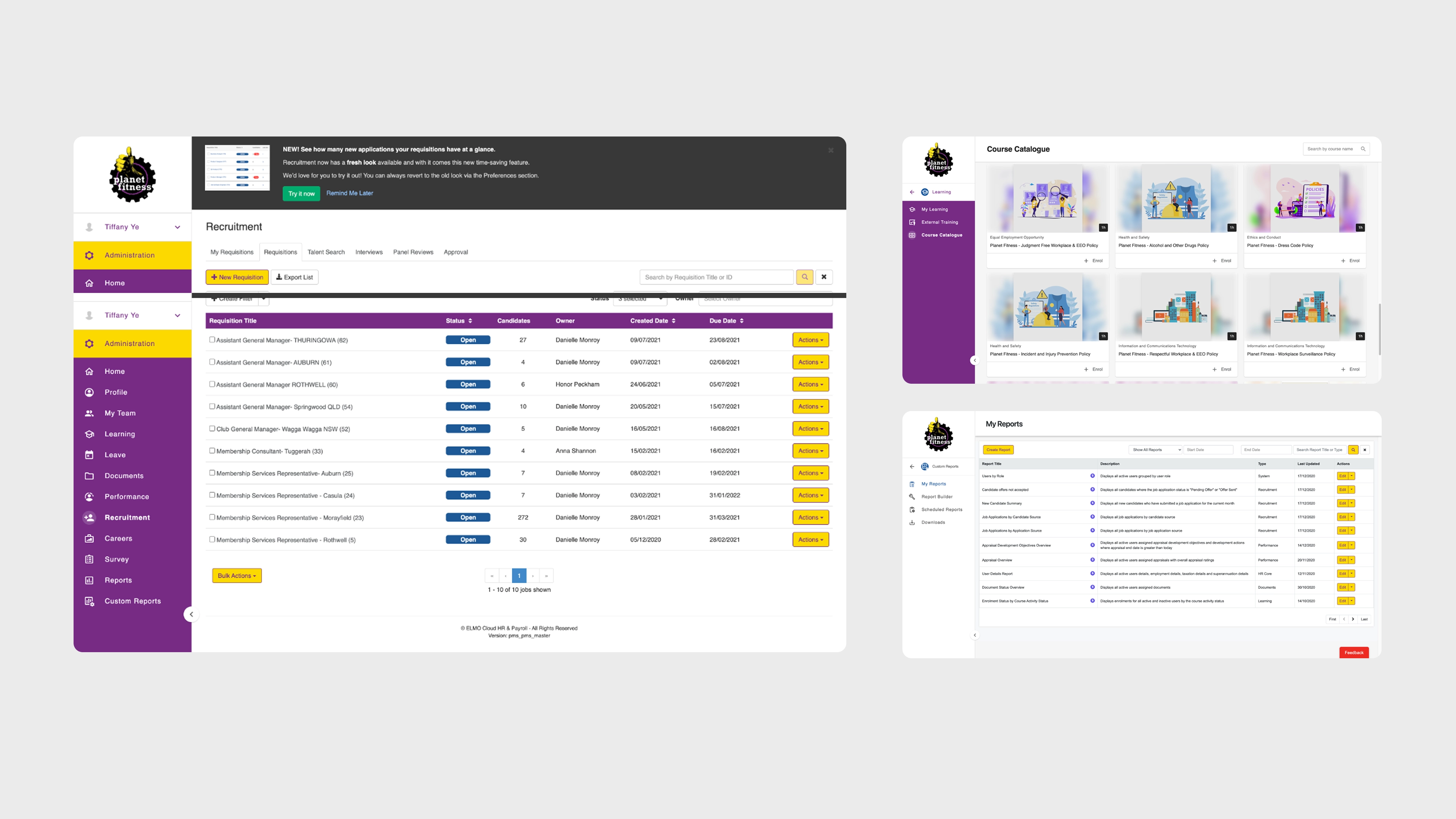The image size is (1456, 819).
Task: Open the Show All Reports dropdown
Action: point(1155,450)
